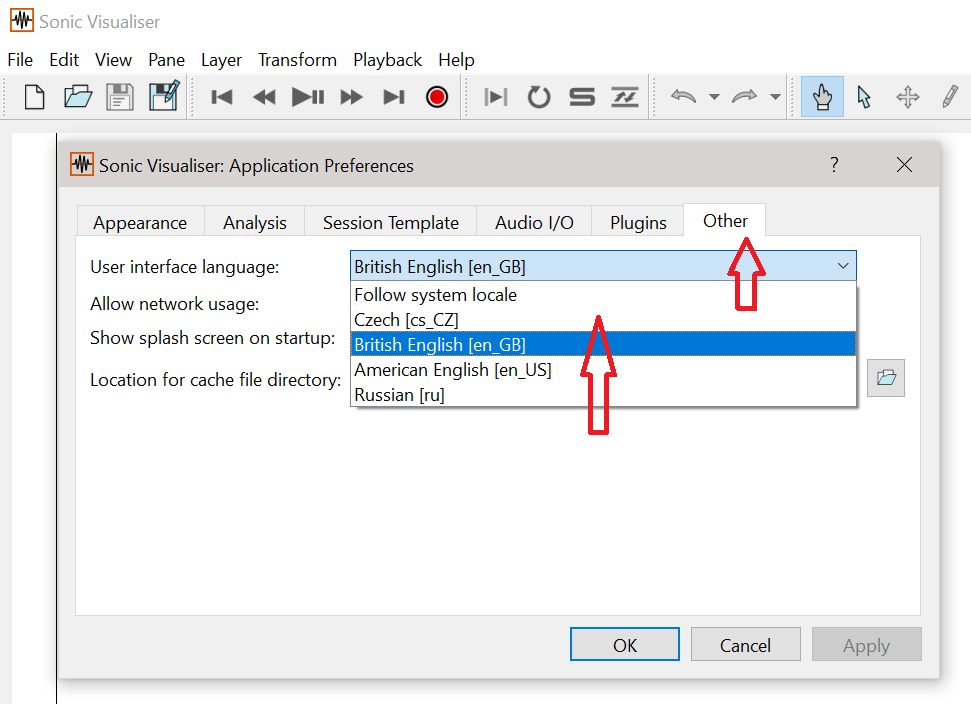Toggle Loop Playback circular arrow icon
Image resolution: width=971 pixels, height=704 pixels.
[539, 97]
